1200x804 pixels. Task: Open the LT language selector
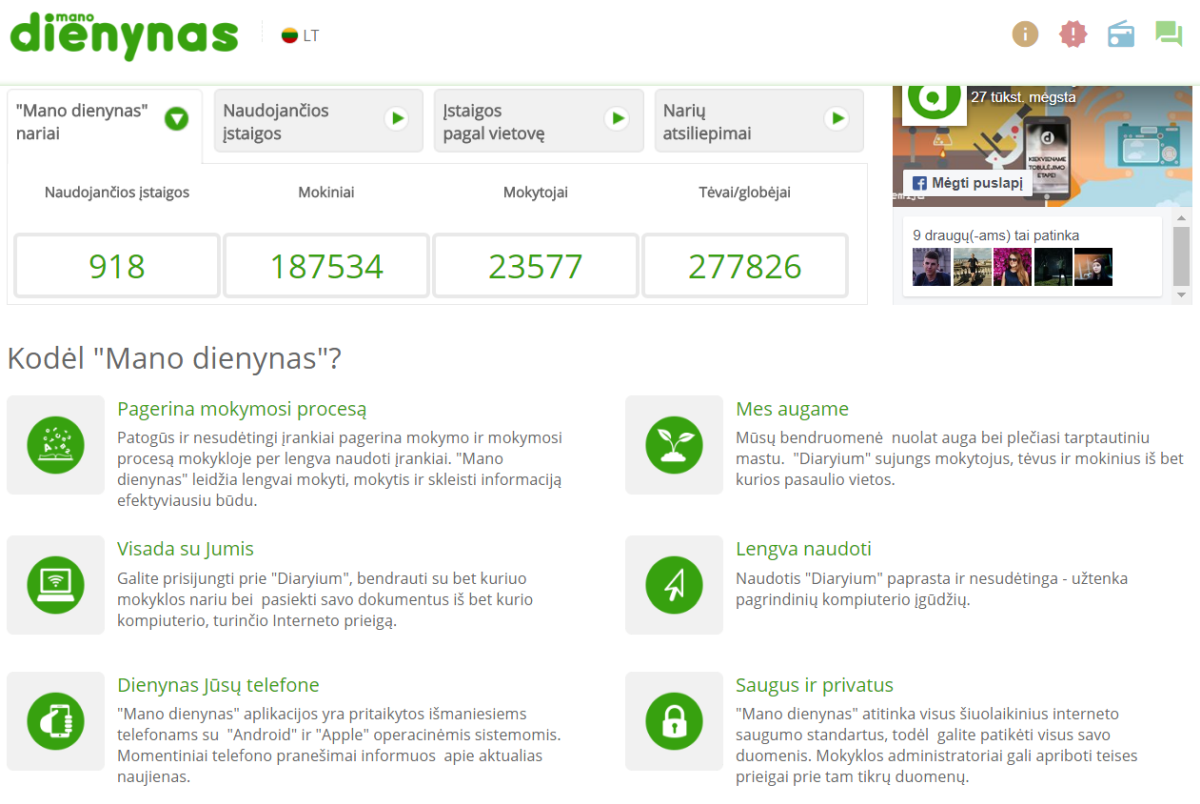(300, 36)
